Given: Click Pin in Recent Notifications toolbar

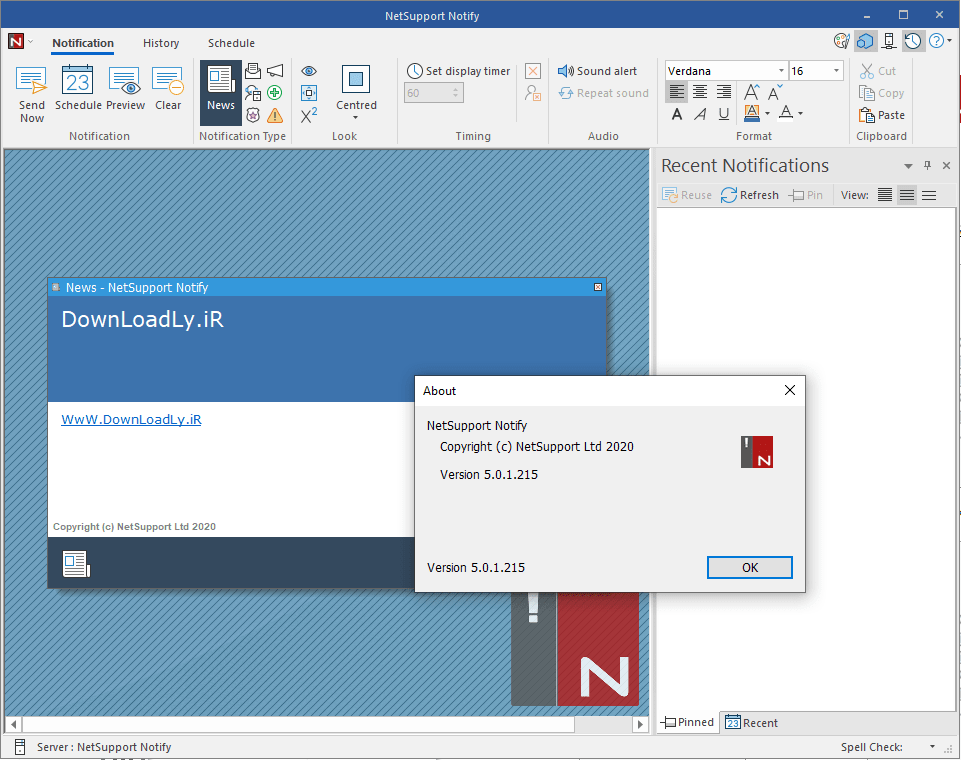Looking at the screenshot, I should (806, 195).
